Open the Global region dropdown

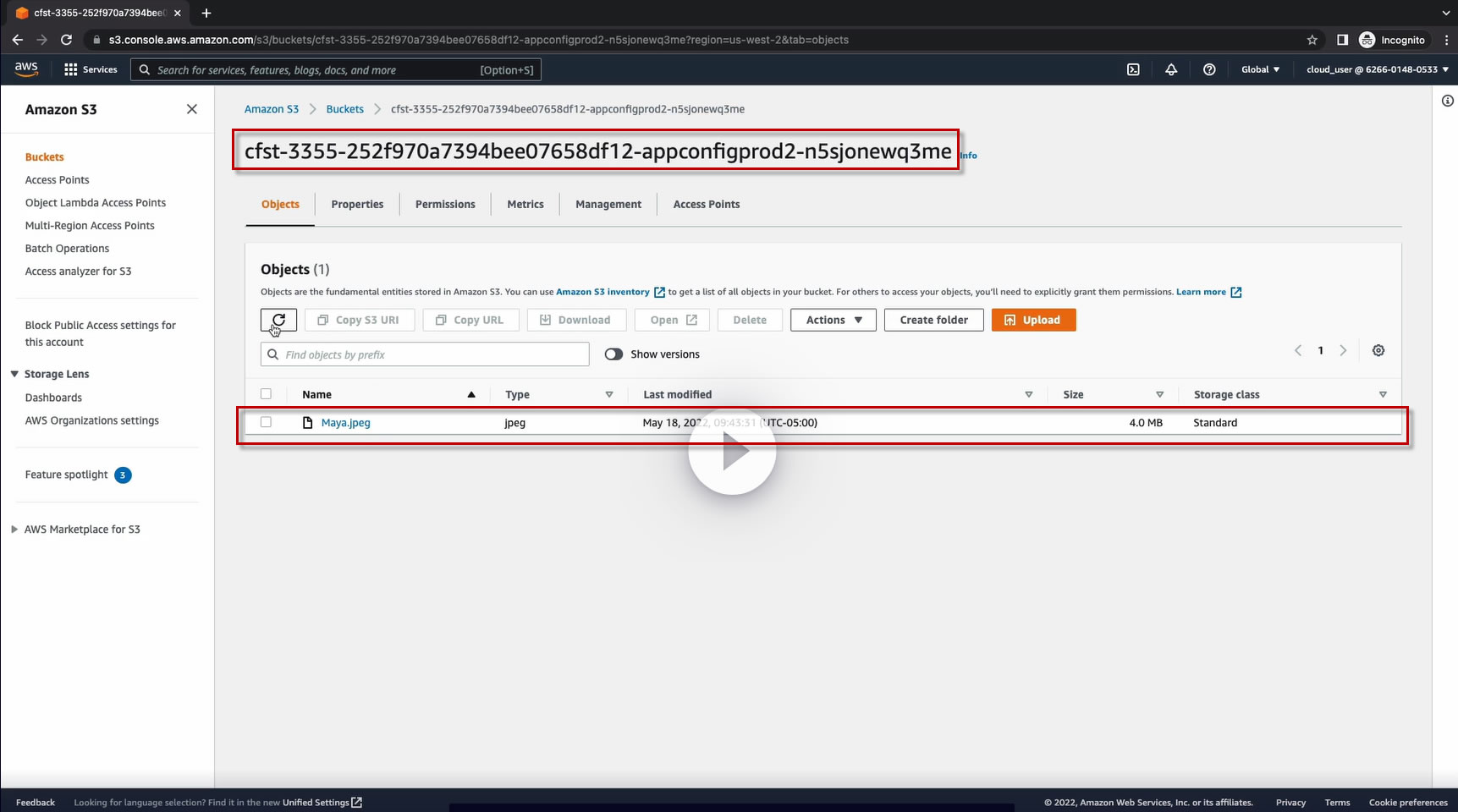click(x=1260, y=69)
